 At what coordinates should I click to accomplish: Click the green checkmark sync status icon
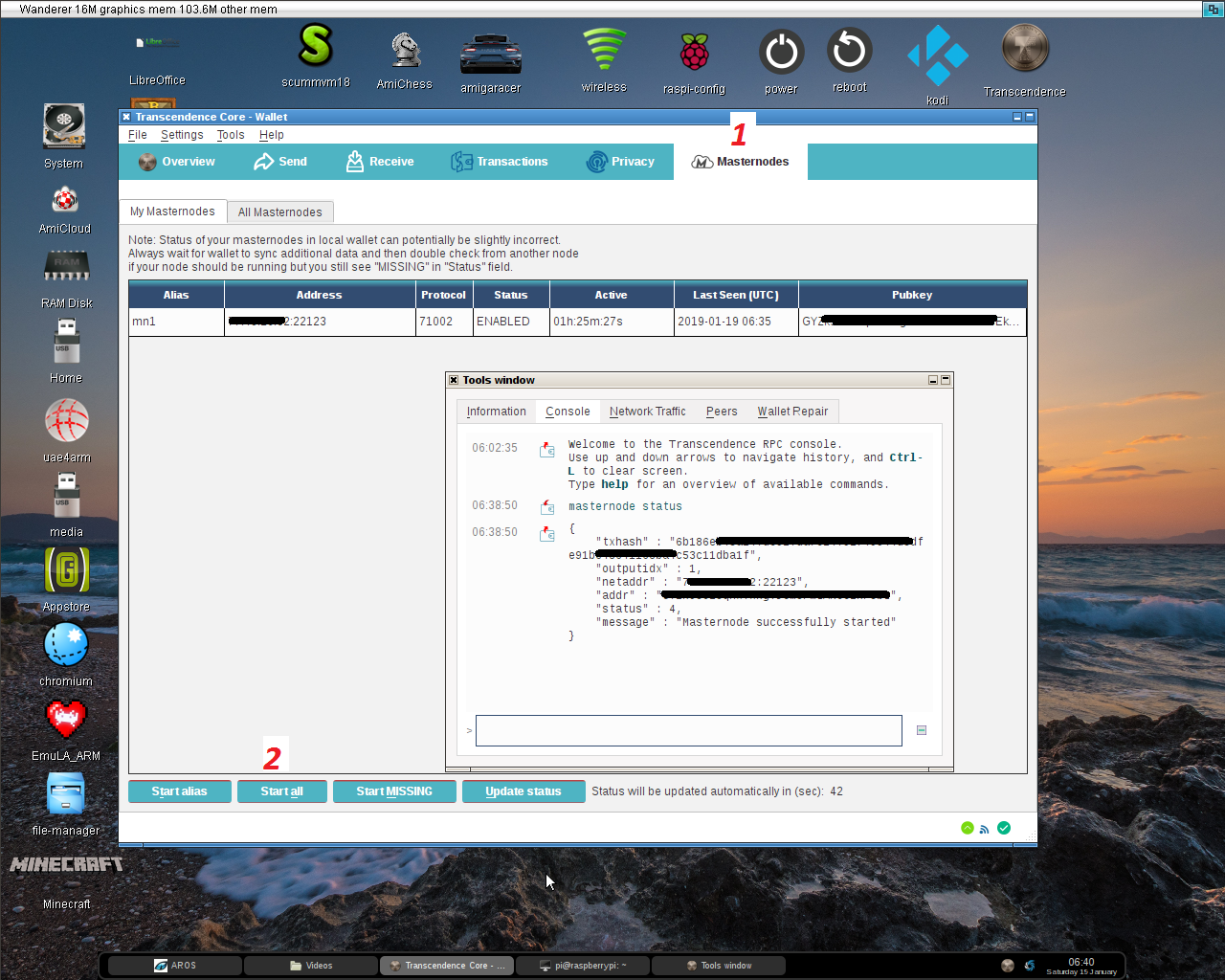click(1004, 828)
